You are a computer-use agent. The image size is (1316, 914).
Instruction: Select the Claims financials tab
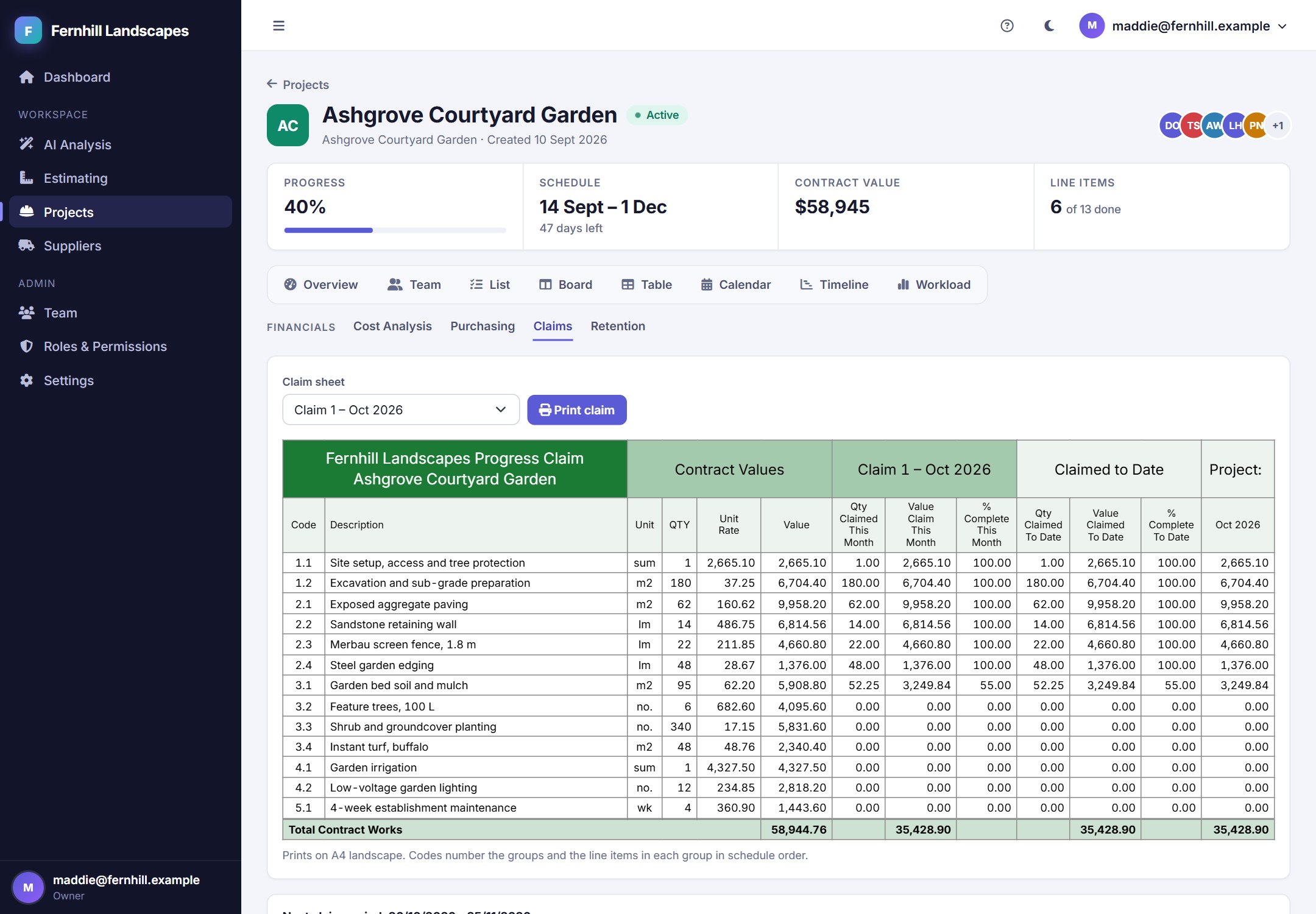tap(553, 326)
